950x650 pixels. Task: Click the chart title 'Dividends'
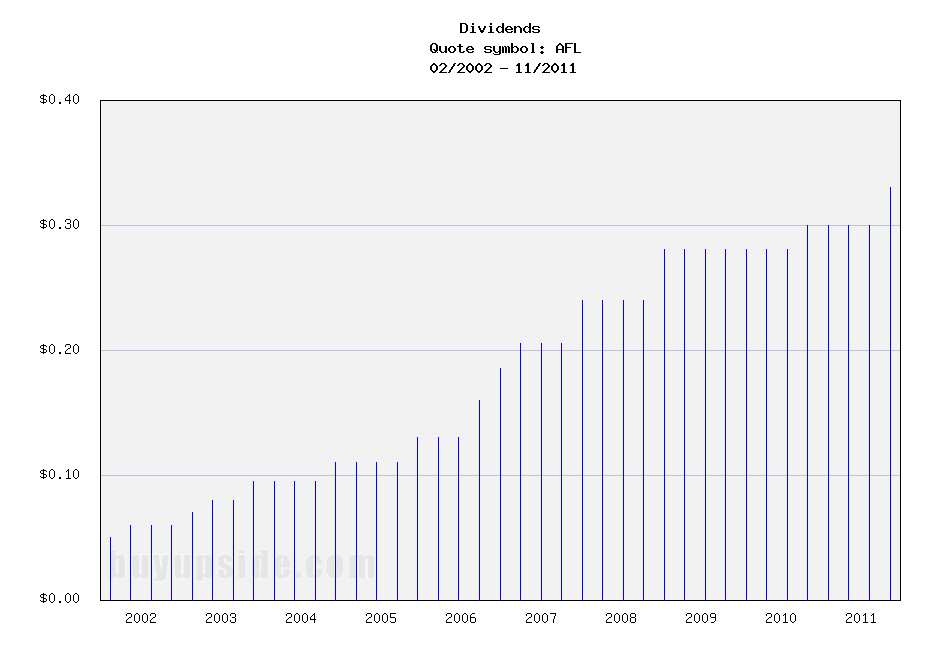tap(500, 27)
